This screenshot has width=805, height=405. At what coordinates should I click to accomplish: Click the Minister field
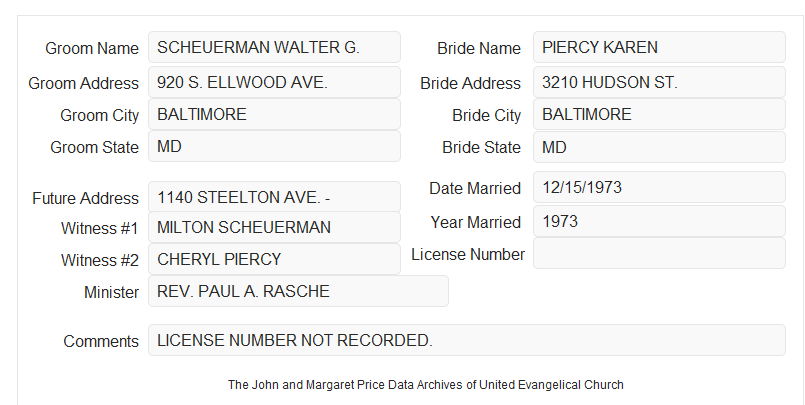(x=298, y=291)
